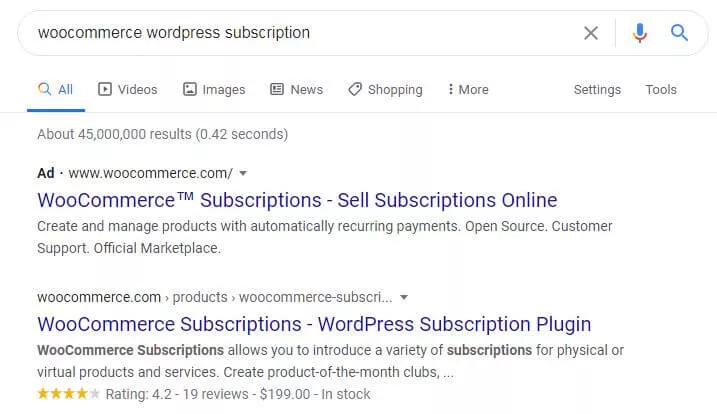The image size is (717, 414).
Task: Click the blue search magnifier icon
Action: click(x=680, y=33)
